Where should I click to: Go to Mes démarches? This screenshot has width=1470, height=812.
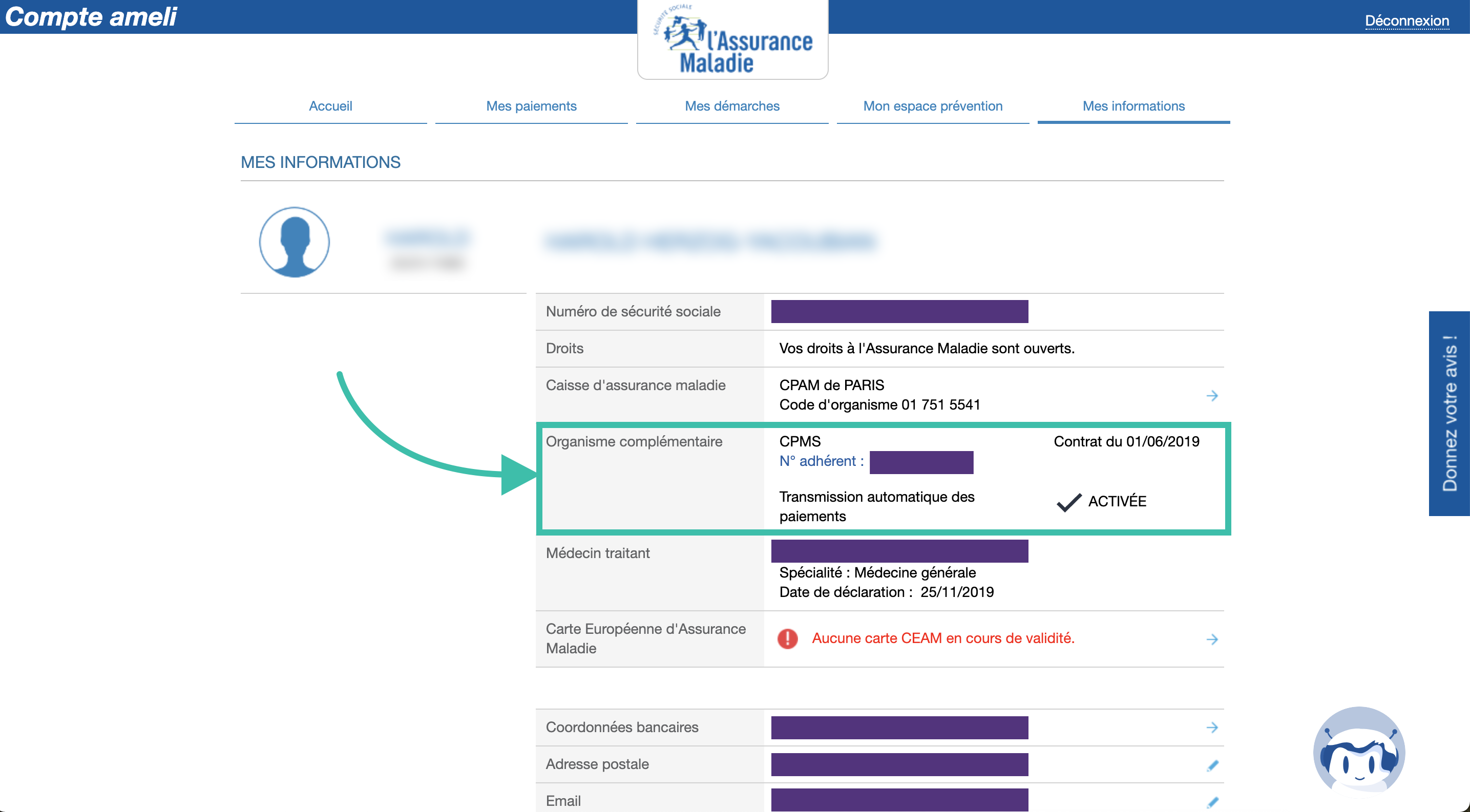pyautogui.click(x=732, y=106)
